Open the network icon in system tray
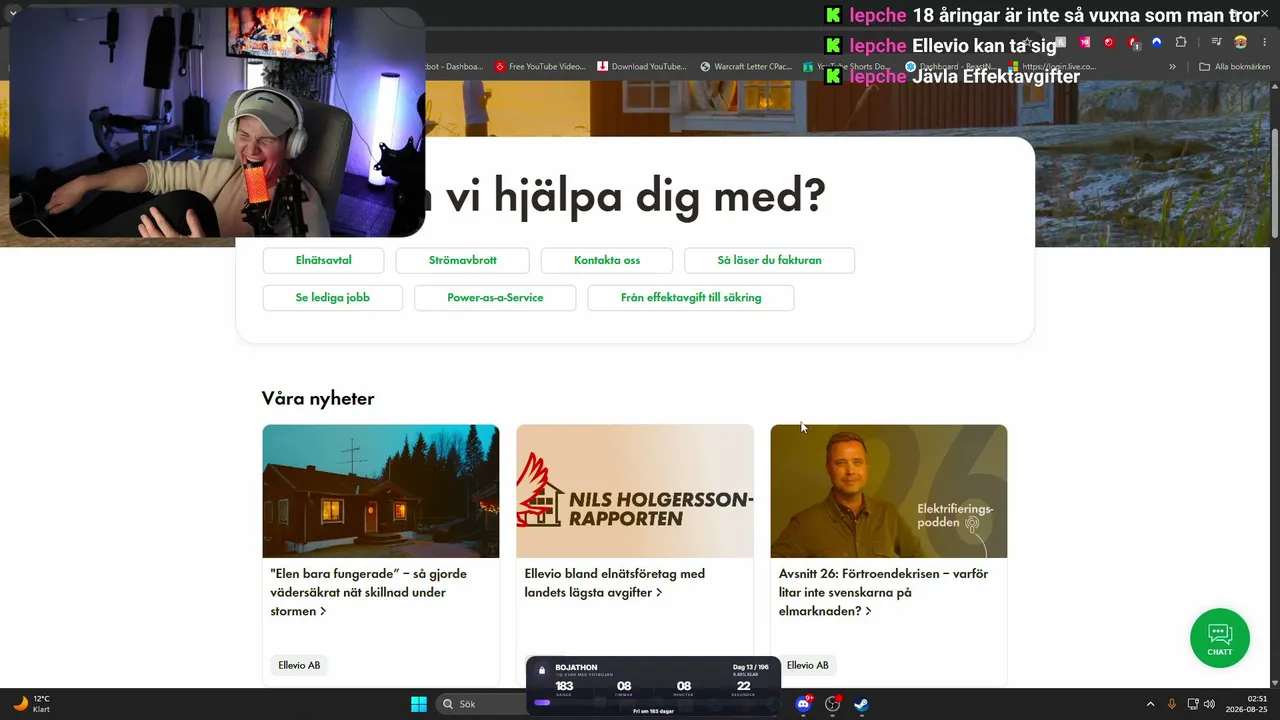 tap(1192, 704)
